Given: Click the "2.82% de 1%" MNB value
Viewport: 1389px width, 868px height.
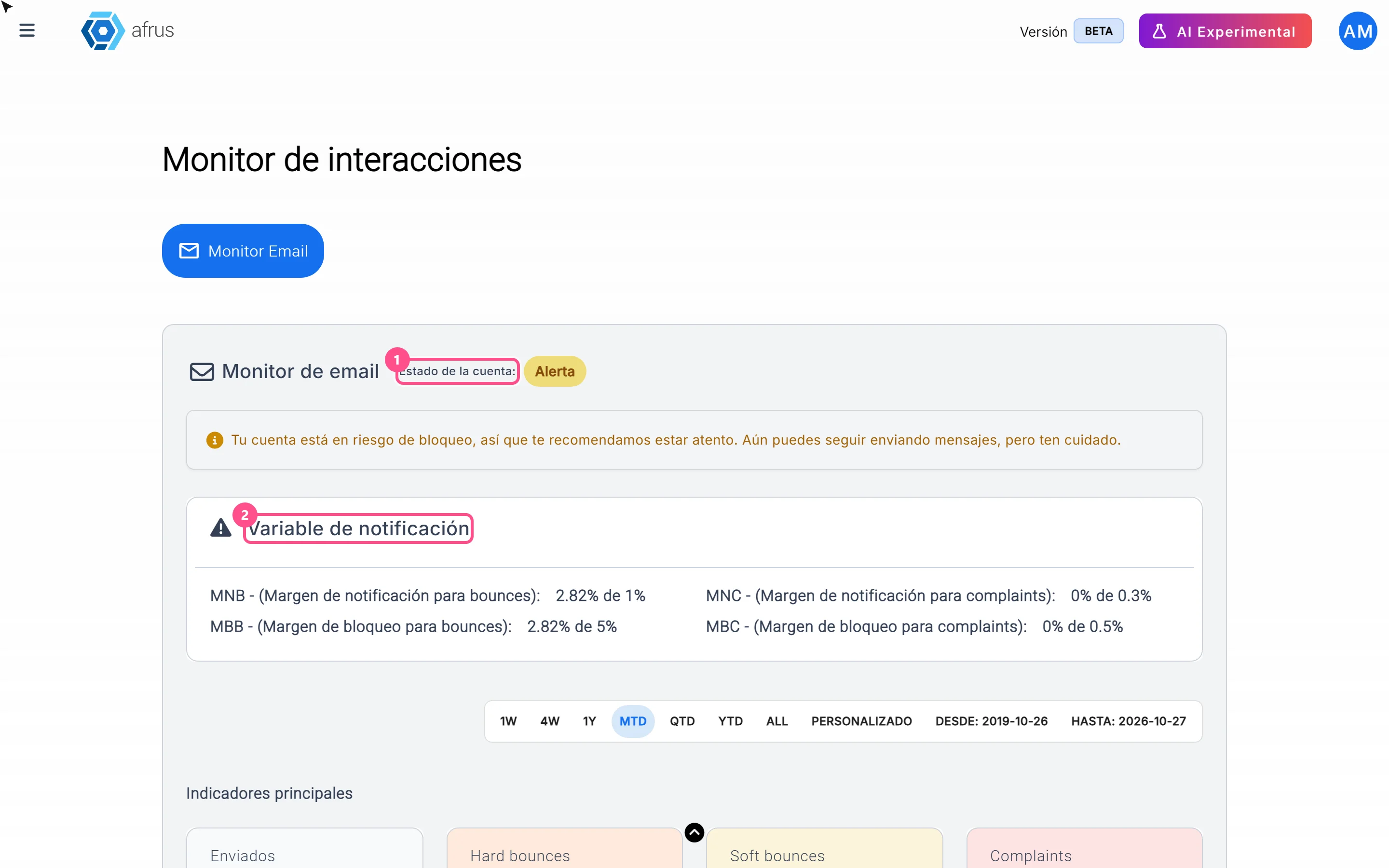Looking at the screenshot, I should (600, 596).
